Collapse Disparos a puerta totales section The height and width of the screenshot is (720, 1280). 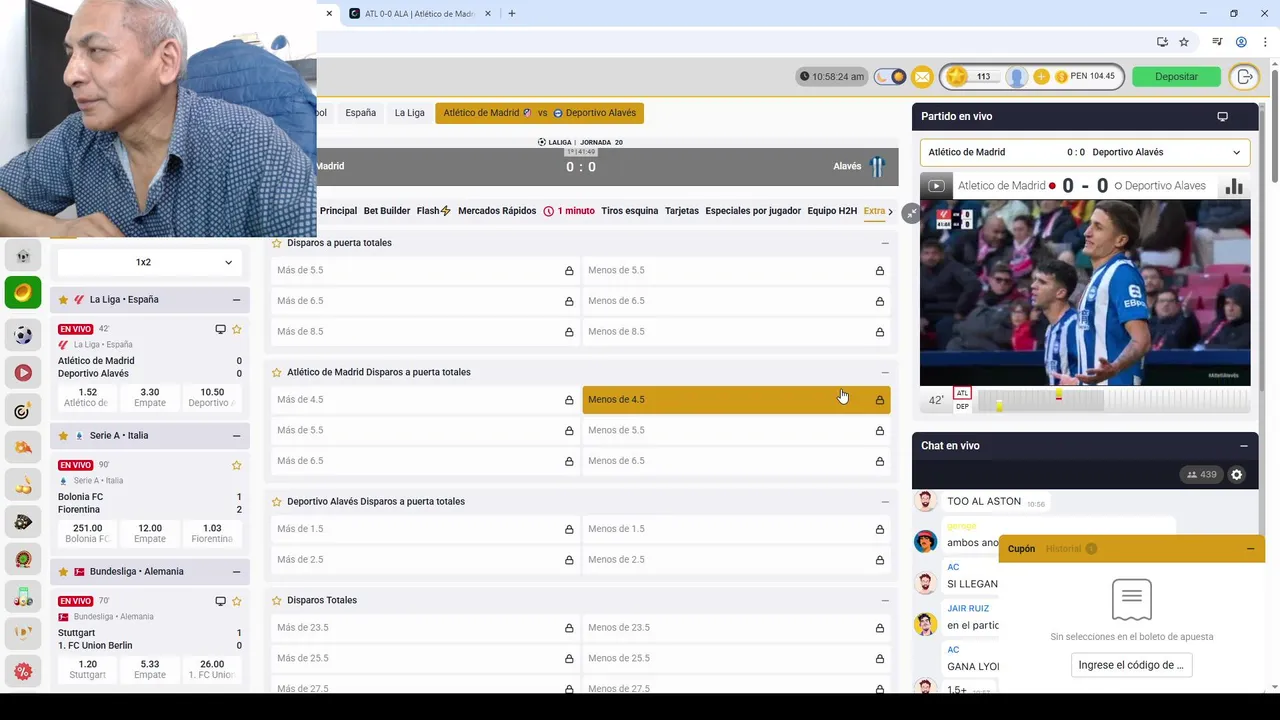point(884,243)
